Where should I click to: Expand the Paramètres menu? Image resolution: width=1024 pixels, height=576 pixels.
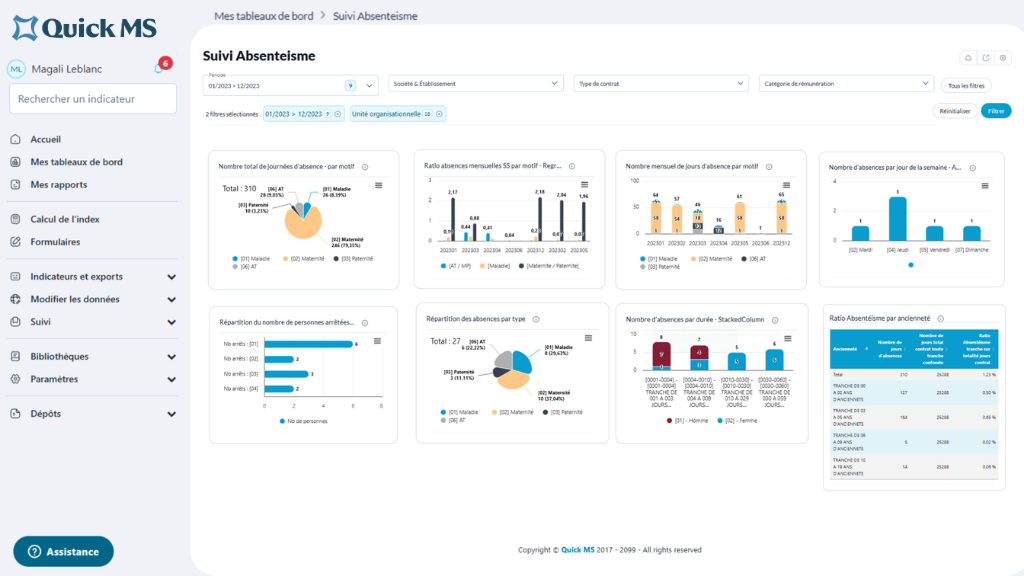pyautogui.click(x=93, y=379)
